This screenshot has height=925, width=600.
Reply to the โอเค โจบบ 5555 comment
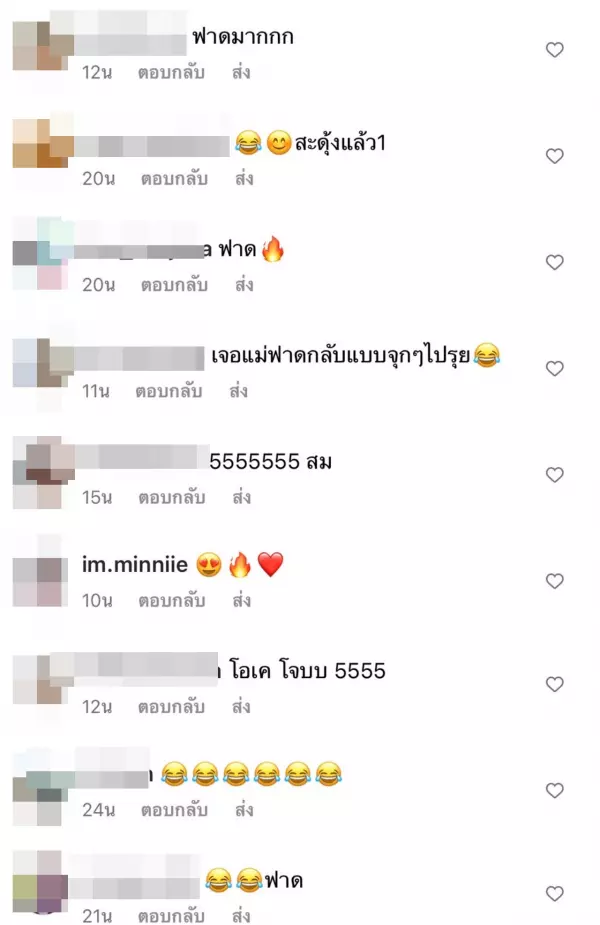172,707
